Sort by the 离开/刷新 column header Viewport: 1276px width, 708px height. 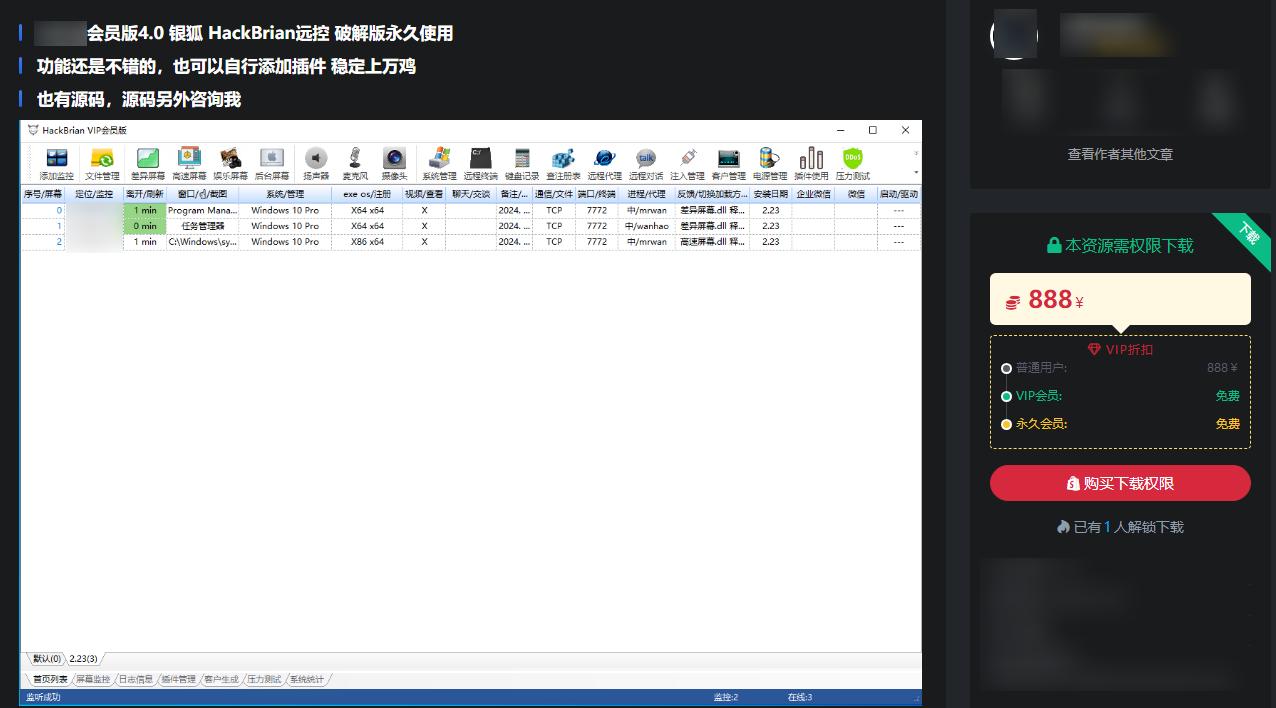[144, 194]
